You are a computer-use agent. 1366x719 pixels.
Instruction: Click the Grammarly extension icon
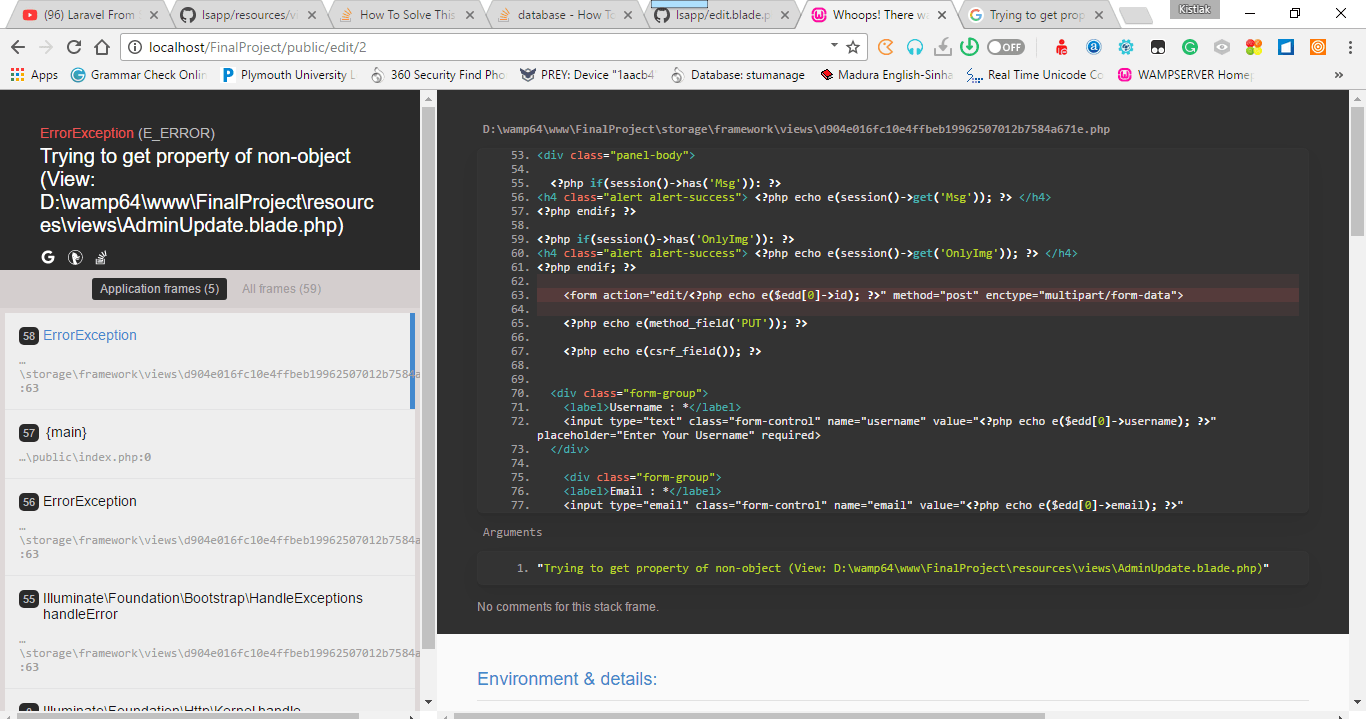click(1190, 47)
